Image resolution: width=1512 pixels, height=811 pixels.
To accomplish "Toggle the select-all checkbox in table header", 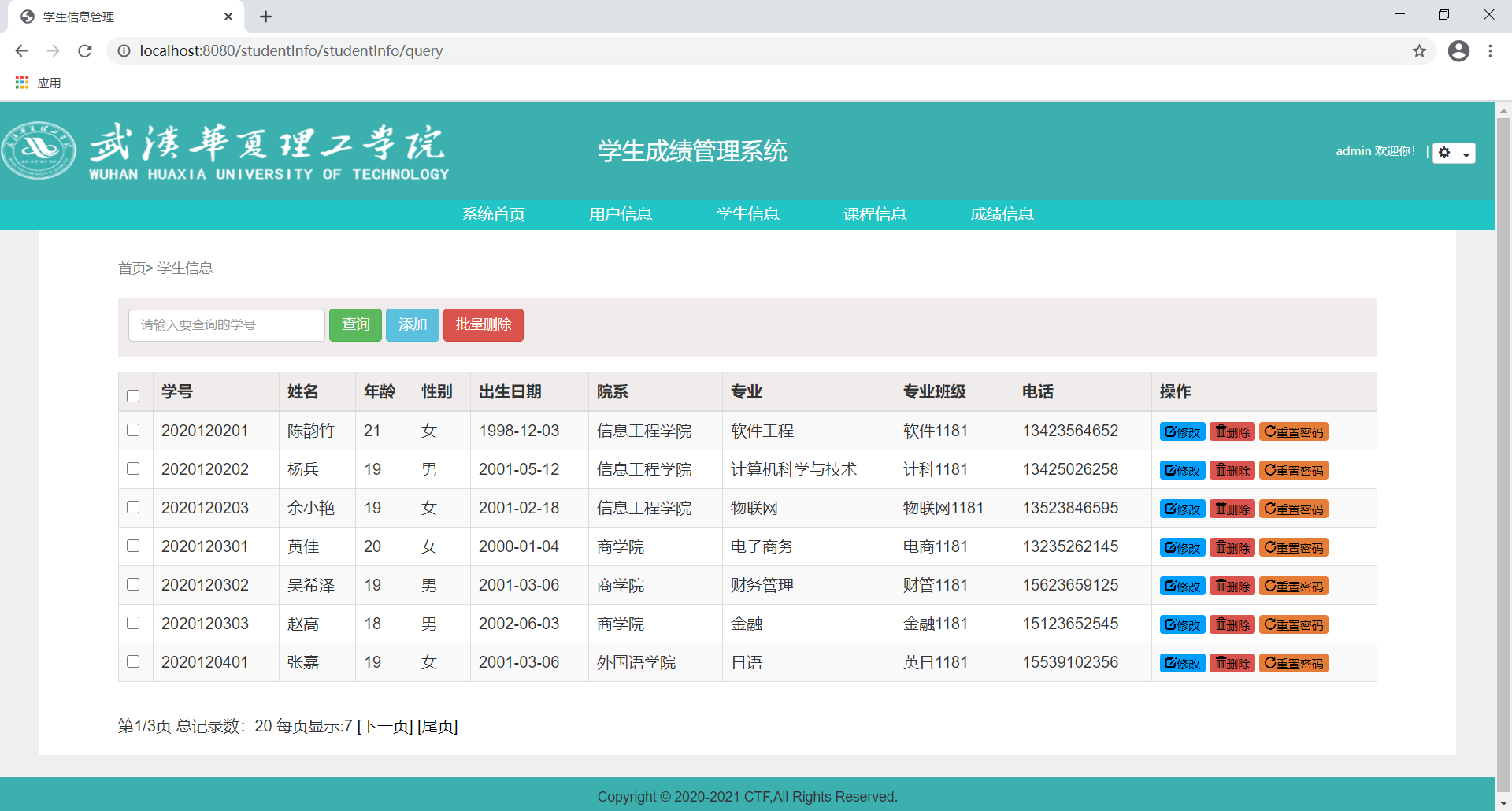I will point(133,395).
